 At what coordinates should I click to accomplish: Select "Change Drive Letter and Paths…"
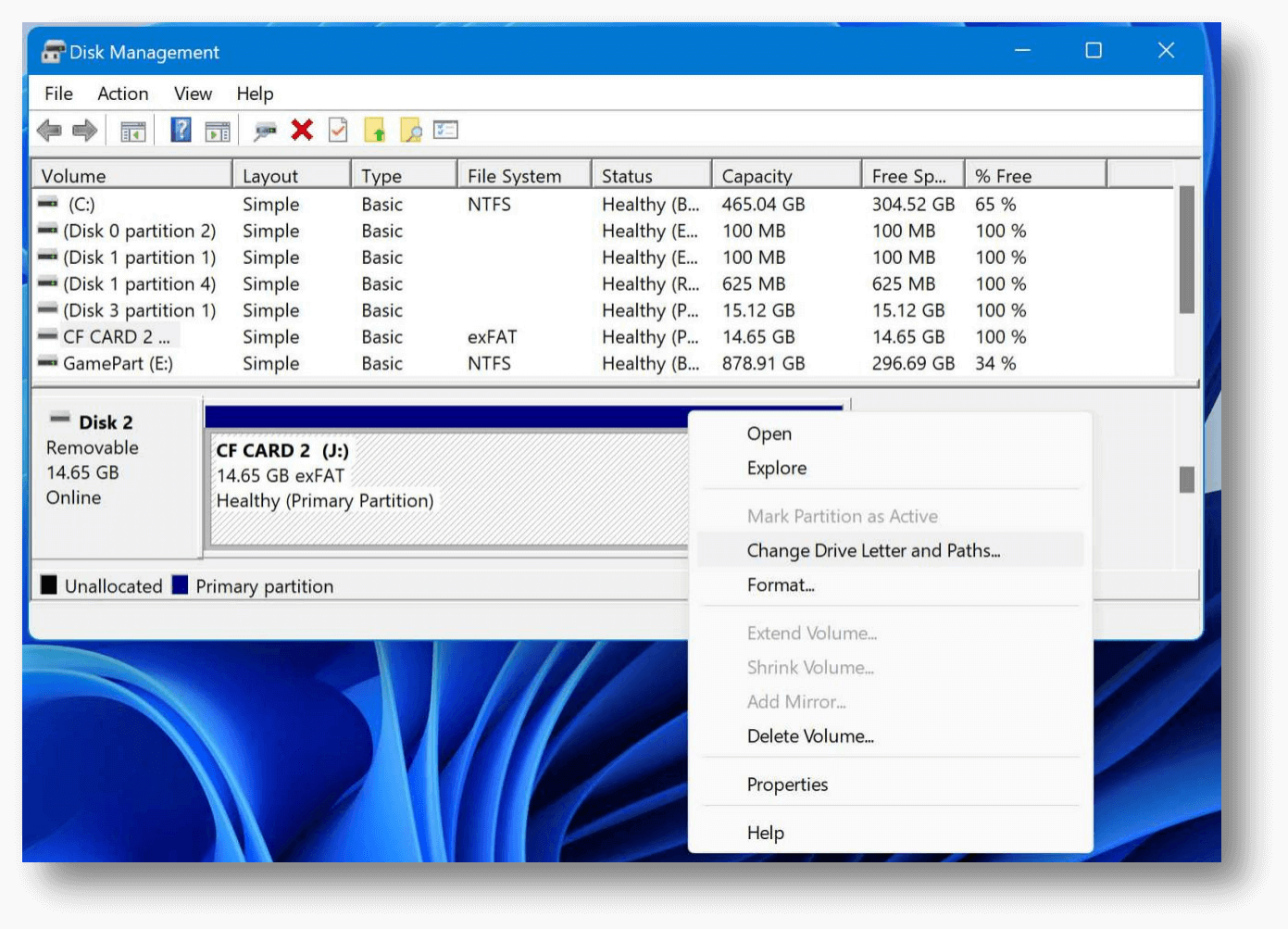[x=873, y=550]
